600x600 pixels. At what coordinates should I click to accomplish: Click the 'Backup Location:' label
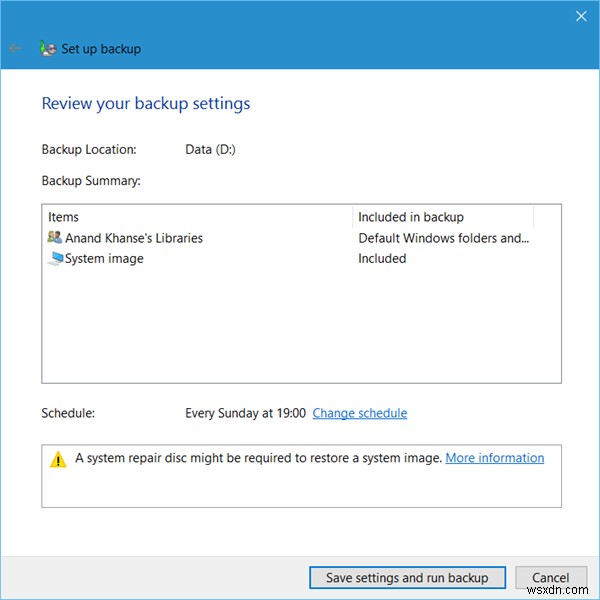(x=89, y=149)
